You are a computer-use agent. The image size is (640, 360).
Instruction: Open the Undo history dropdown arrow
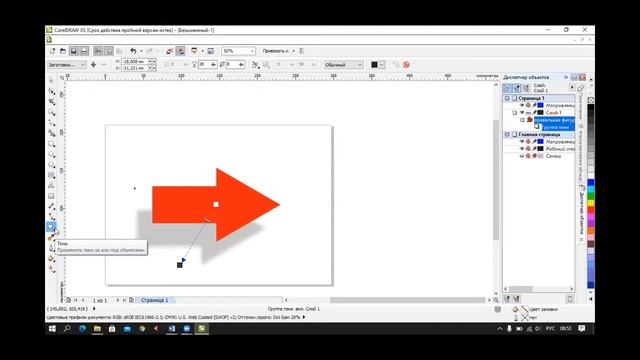(141, 51)
